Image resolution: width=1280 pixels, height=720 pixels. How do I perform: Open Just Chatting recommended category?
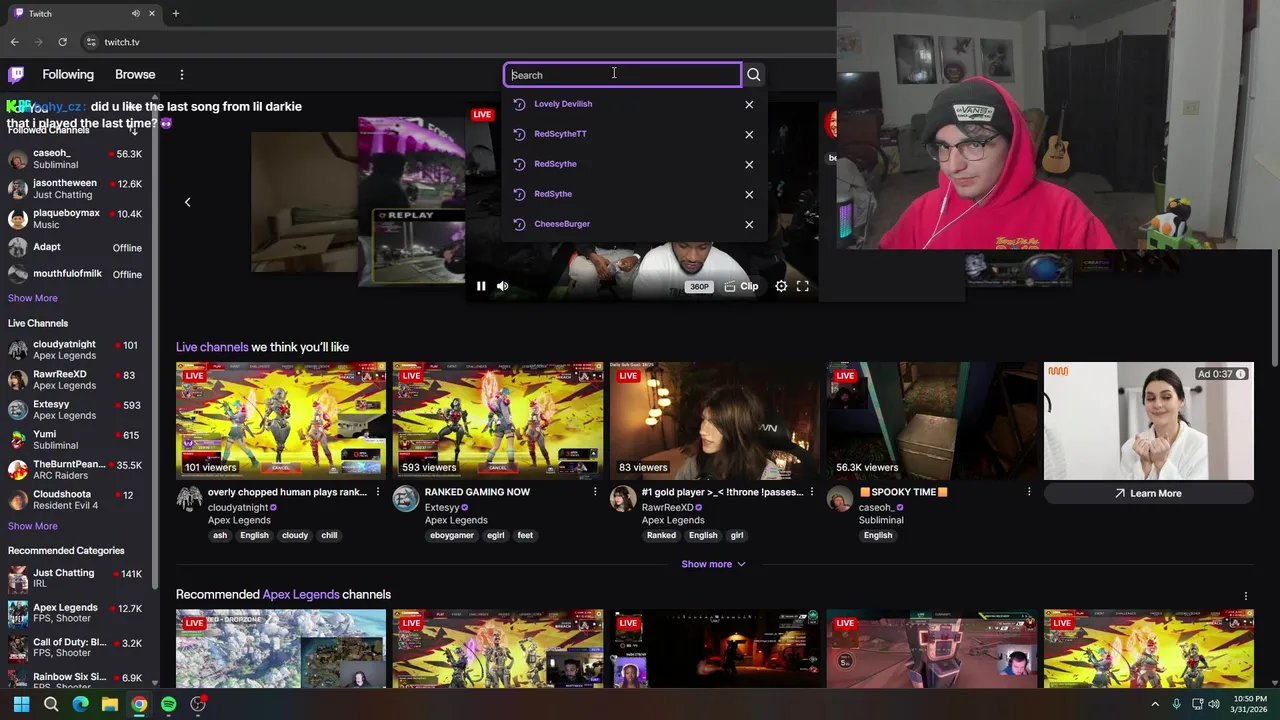[76, 578]
